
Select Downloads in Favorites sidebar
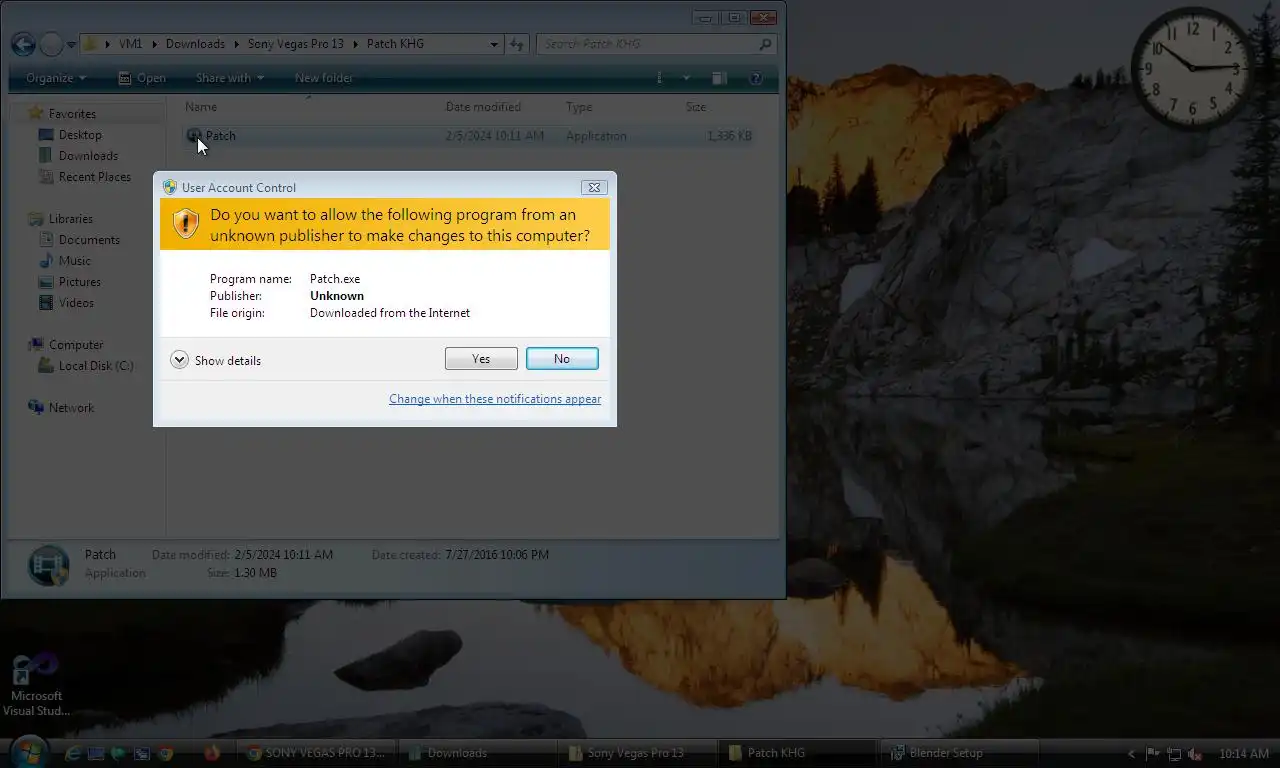point(88,156)
